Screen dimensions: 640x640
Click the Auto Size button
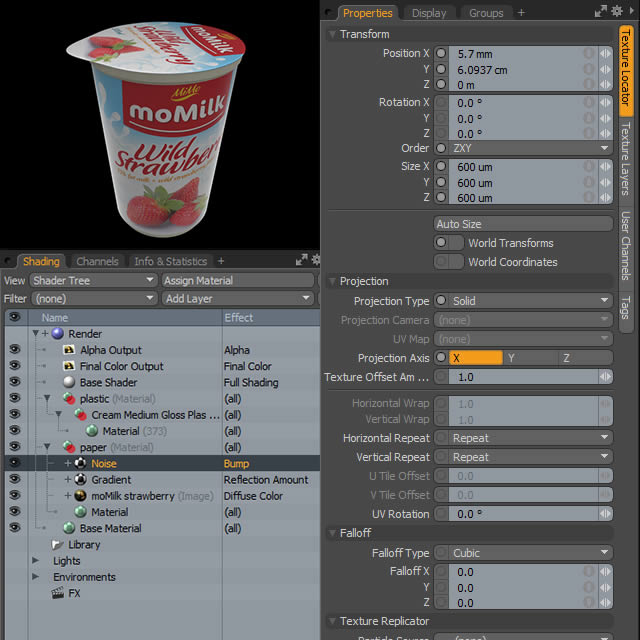pos(523,224)
